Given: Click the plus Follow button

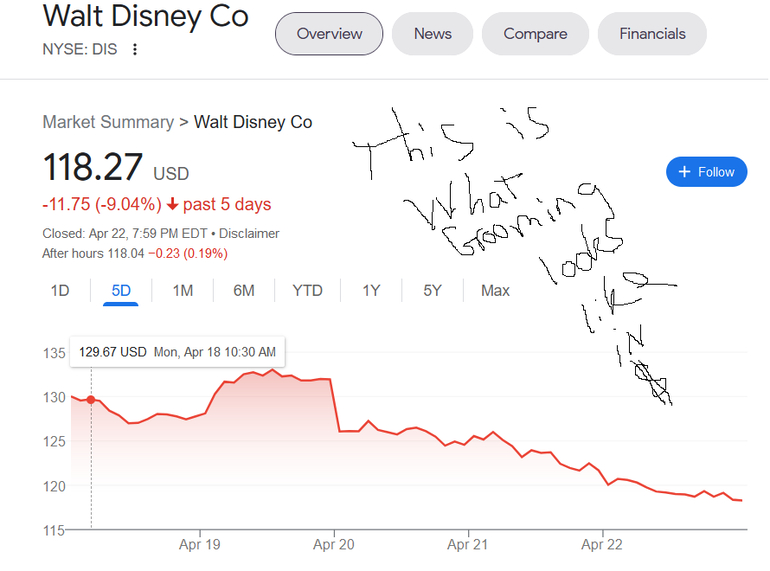Looking at the screenshot, I should 706,172.
